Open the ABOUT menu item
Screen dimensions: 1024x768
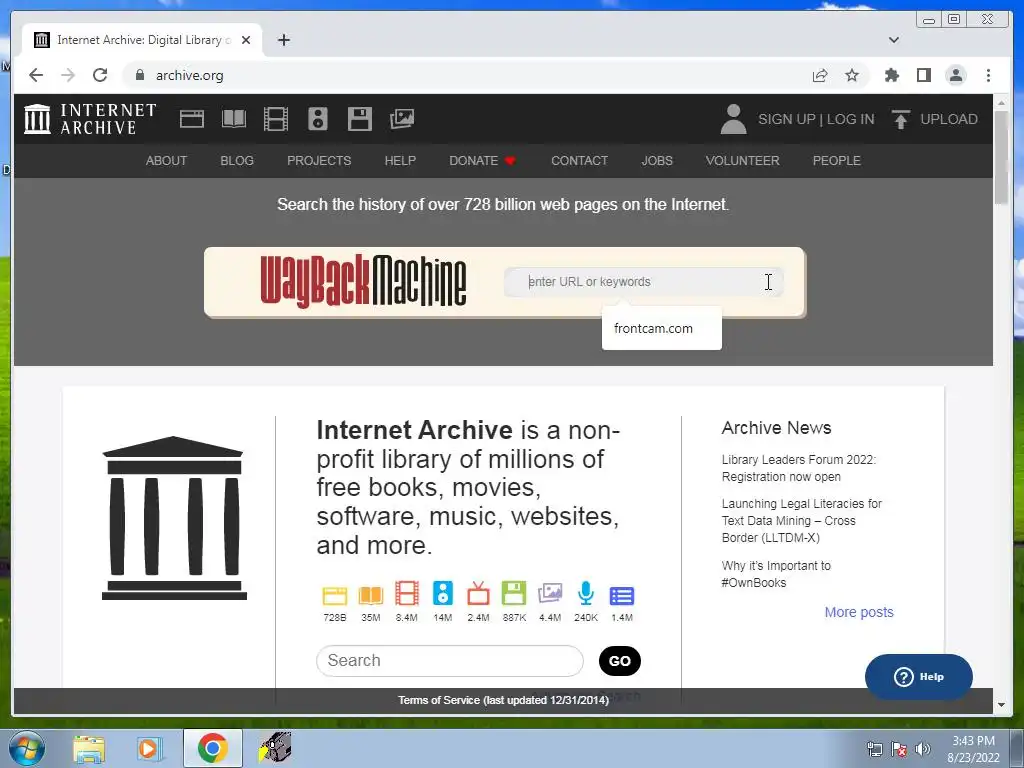click(166, 161)
